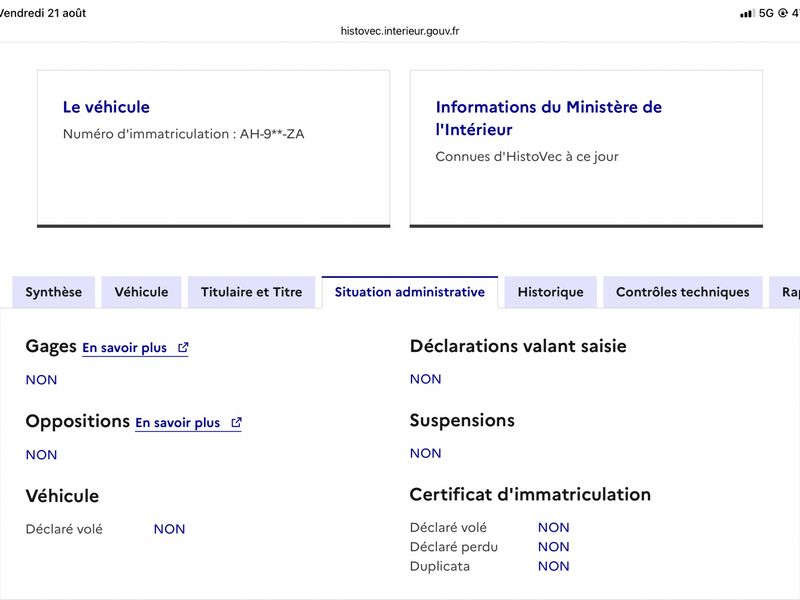Click the Gages NON value
This screenshot has width=800, height=600.
41,380
